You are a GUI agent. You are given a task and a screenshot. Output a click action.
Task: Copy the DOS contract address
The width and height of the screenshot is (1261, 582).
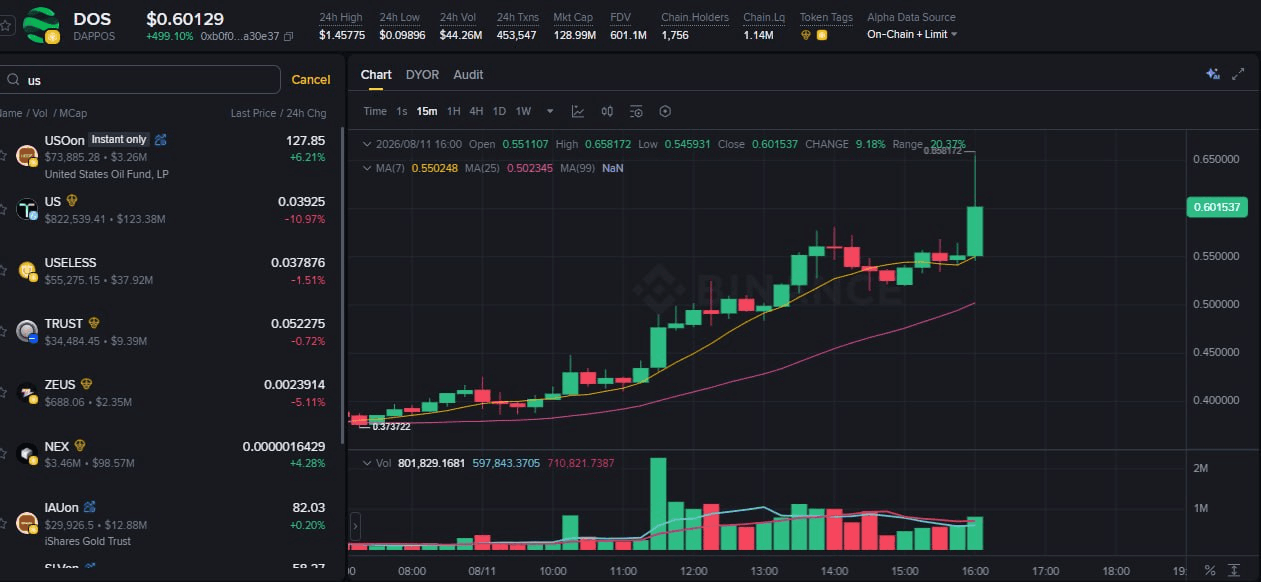click(x=288, y=37)
